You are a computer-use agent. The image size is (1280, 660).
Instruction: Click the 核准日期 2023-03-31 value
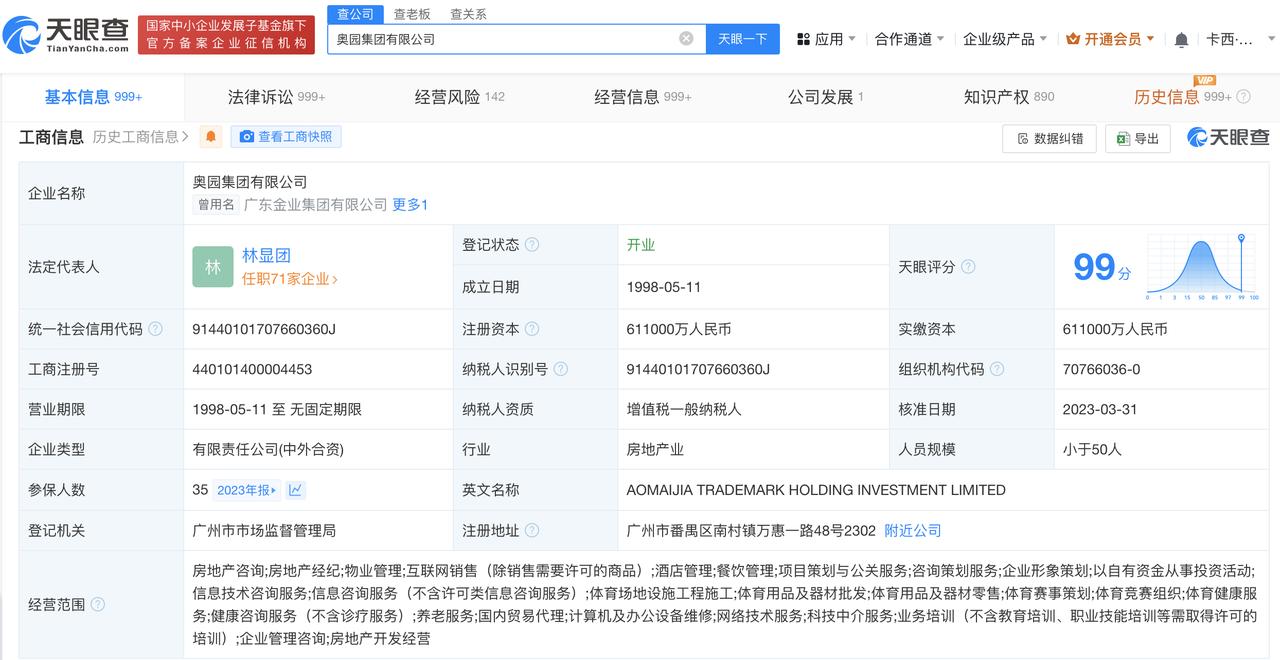(1101, 409)
